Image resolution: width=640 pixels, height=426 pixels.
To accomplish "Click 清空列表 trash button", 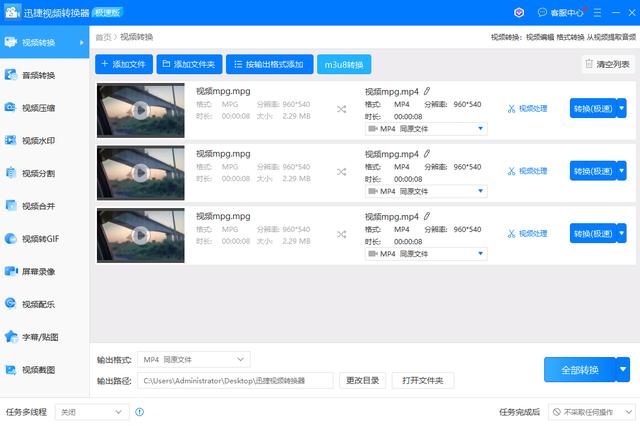I will (x=608, y=64).
